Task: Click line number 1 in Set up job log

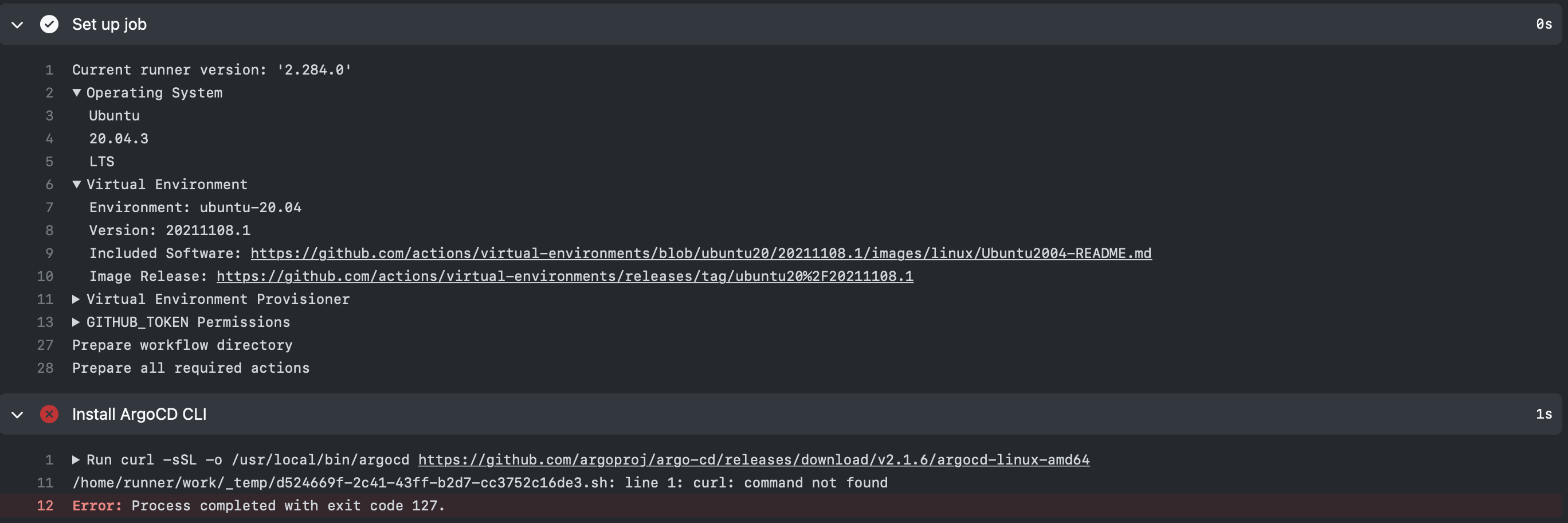Action: pos(49,69)
